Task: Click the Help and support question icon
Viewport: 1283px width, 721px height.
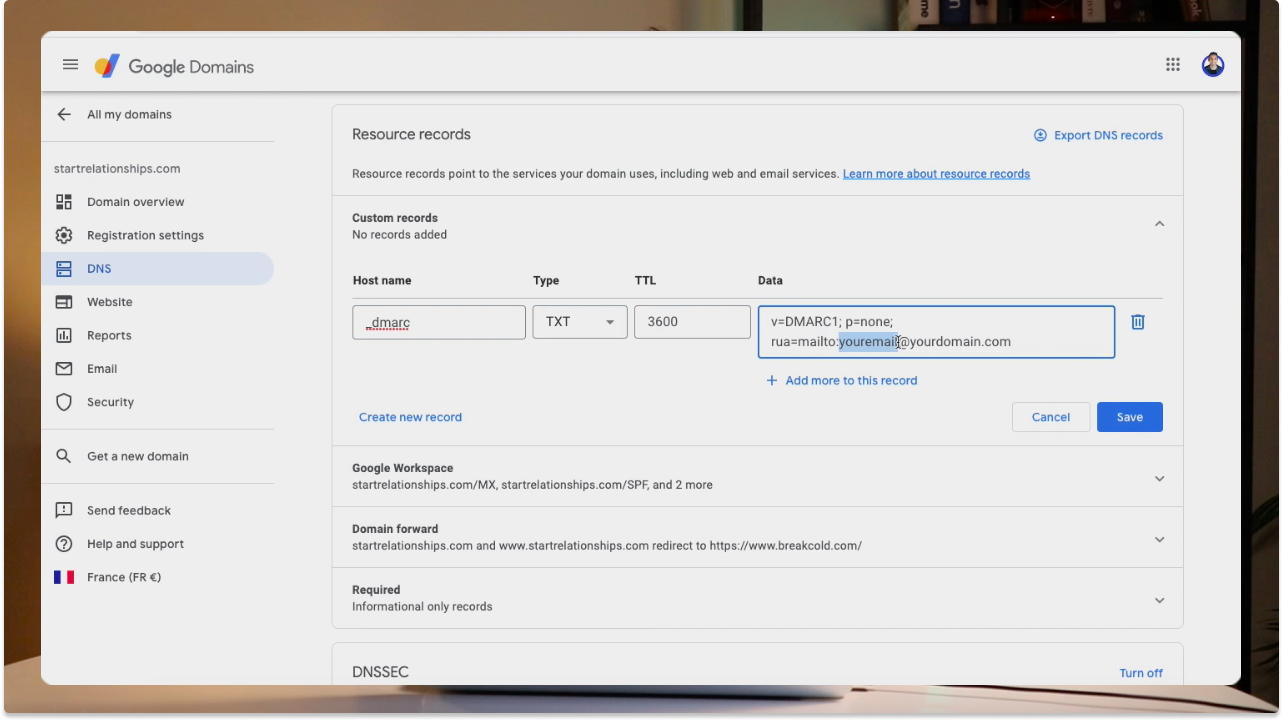Action: pyautogui.click(x=64, y=544)
